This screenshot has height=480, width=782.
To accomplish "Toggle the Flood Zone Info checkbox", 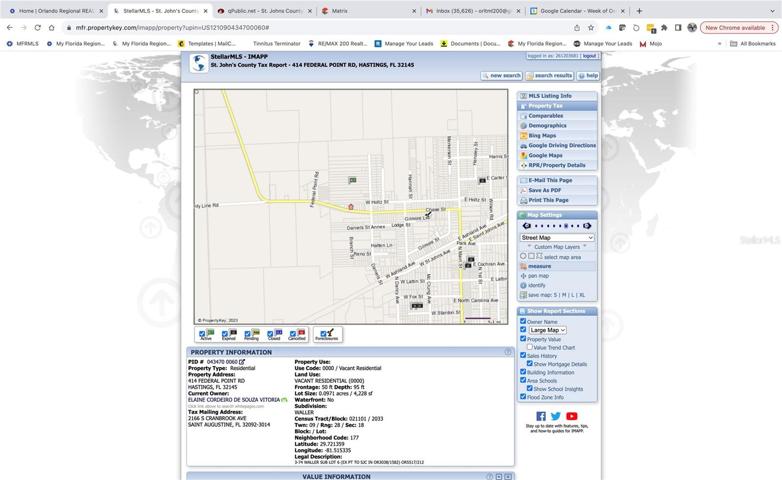I will point(523,397).
